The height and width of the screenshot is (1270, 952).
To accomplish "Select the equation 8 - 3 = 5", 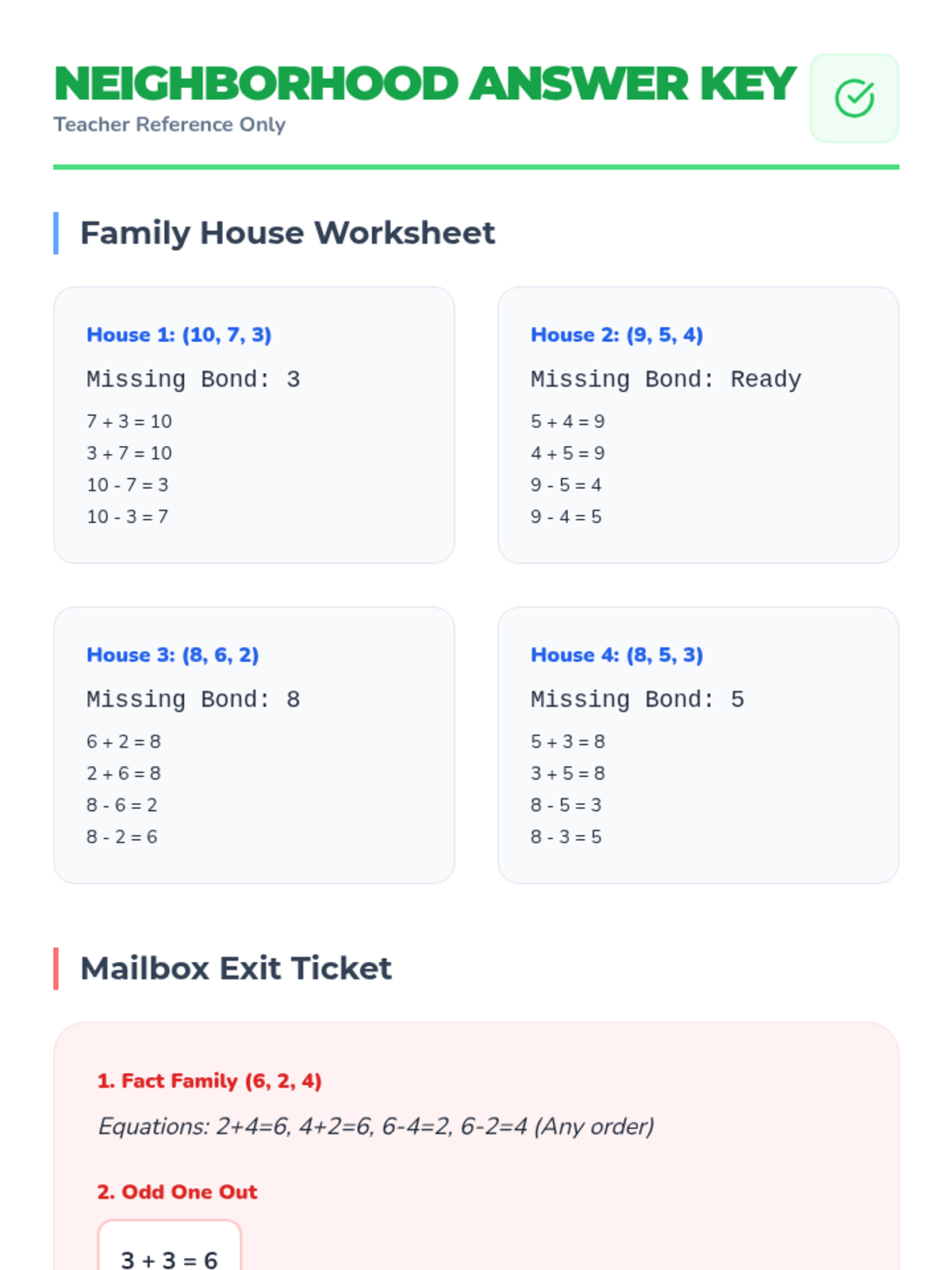I will pos(566,837).
